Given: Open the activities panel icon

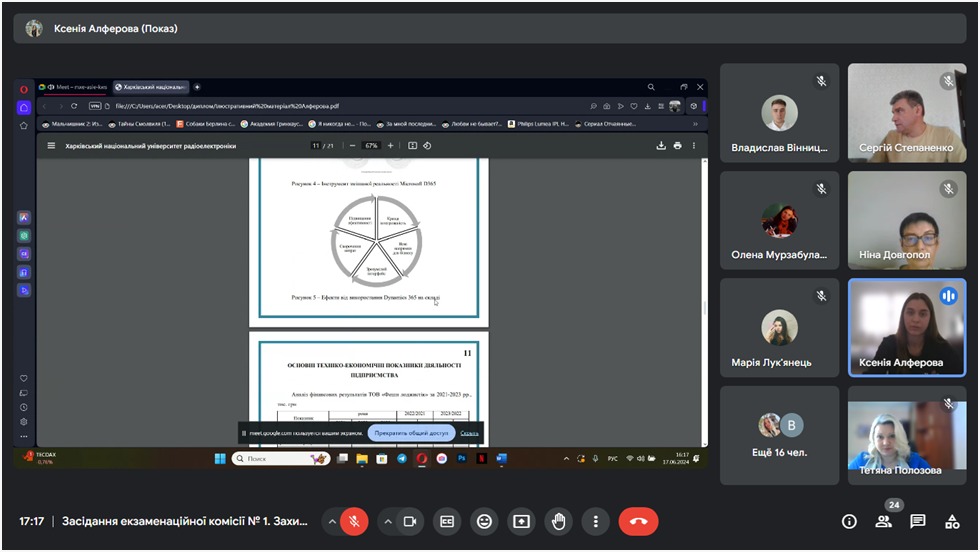Looking at the screenshot, I should (952, 521).
